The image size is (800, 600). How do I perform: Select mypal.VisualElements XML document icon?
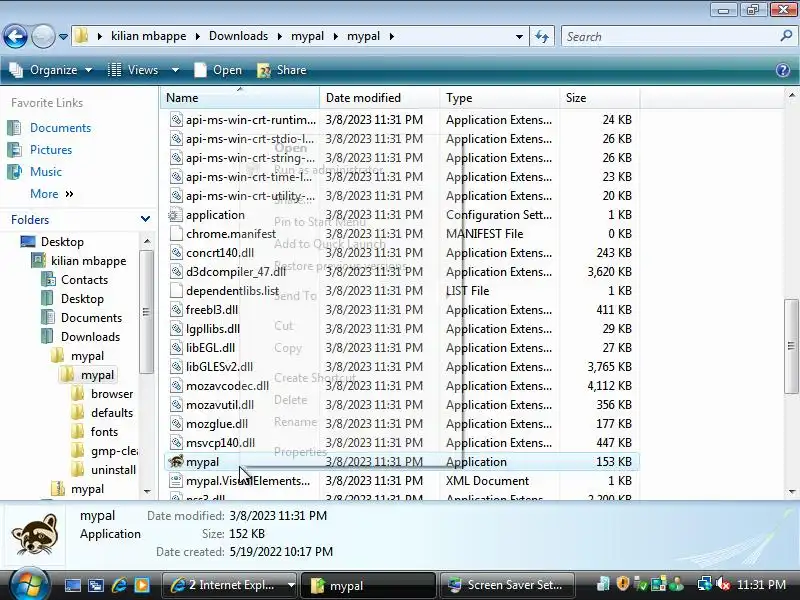click(176, 481)
